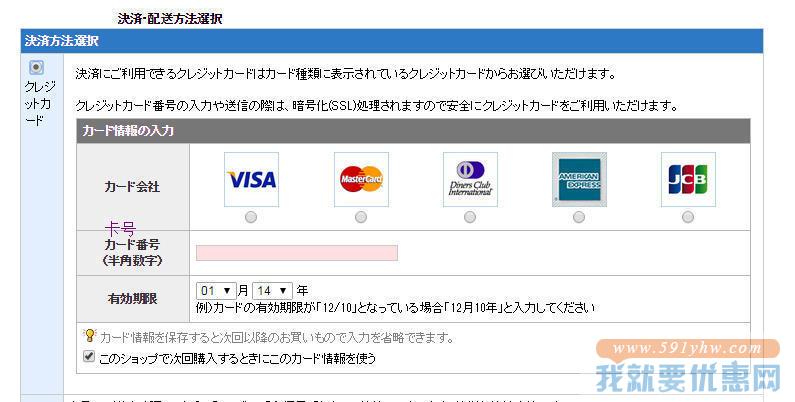The image size is (795, 402).
Task: Open the expiry month dropdown
Action: click(x=215, y=290)
